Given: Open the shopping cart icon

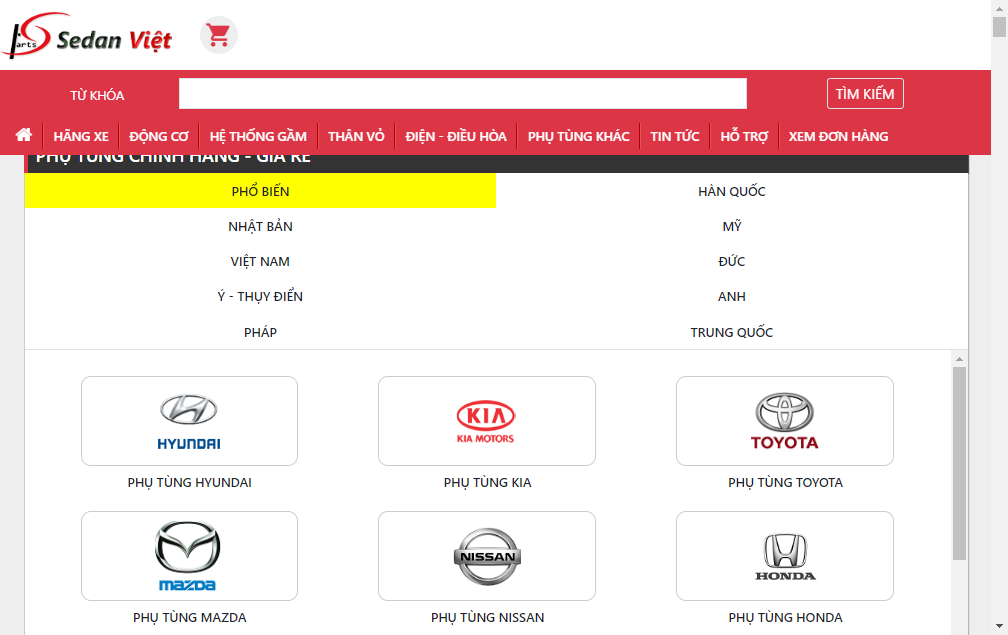Looking at the screenshot, I should tap(219, 35).
